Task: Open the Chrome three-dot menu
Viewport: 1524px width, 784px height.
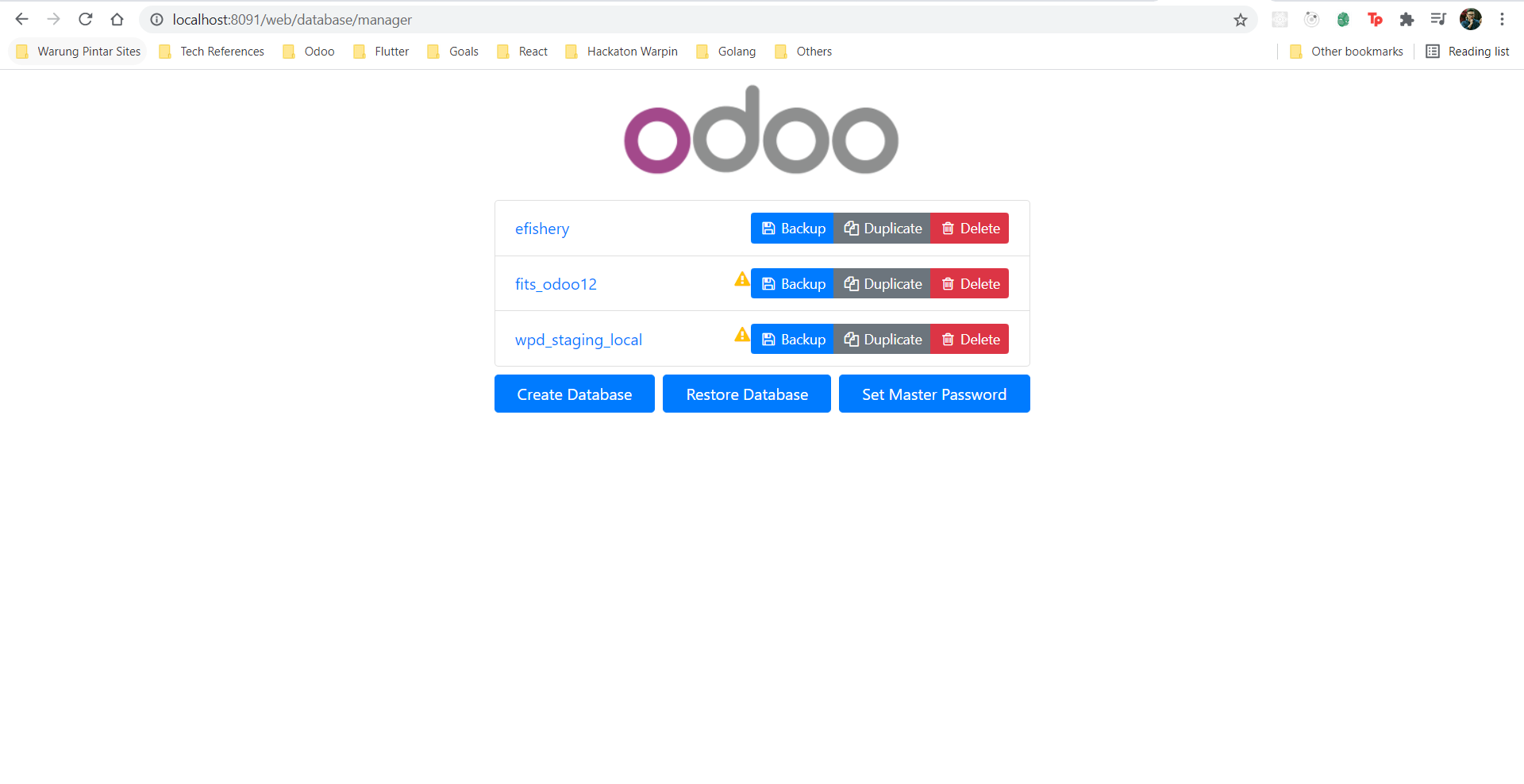Action: coord(1502,19)
